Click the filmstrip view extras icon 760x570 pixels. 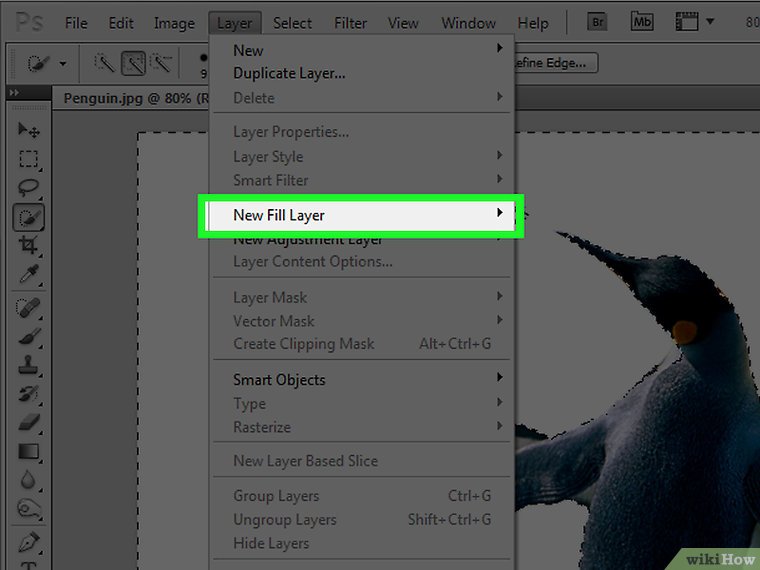(x=687, y=22)
